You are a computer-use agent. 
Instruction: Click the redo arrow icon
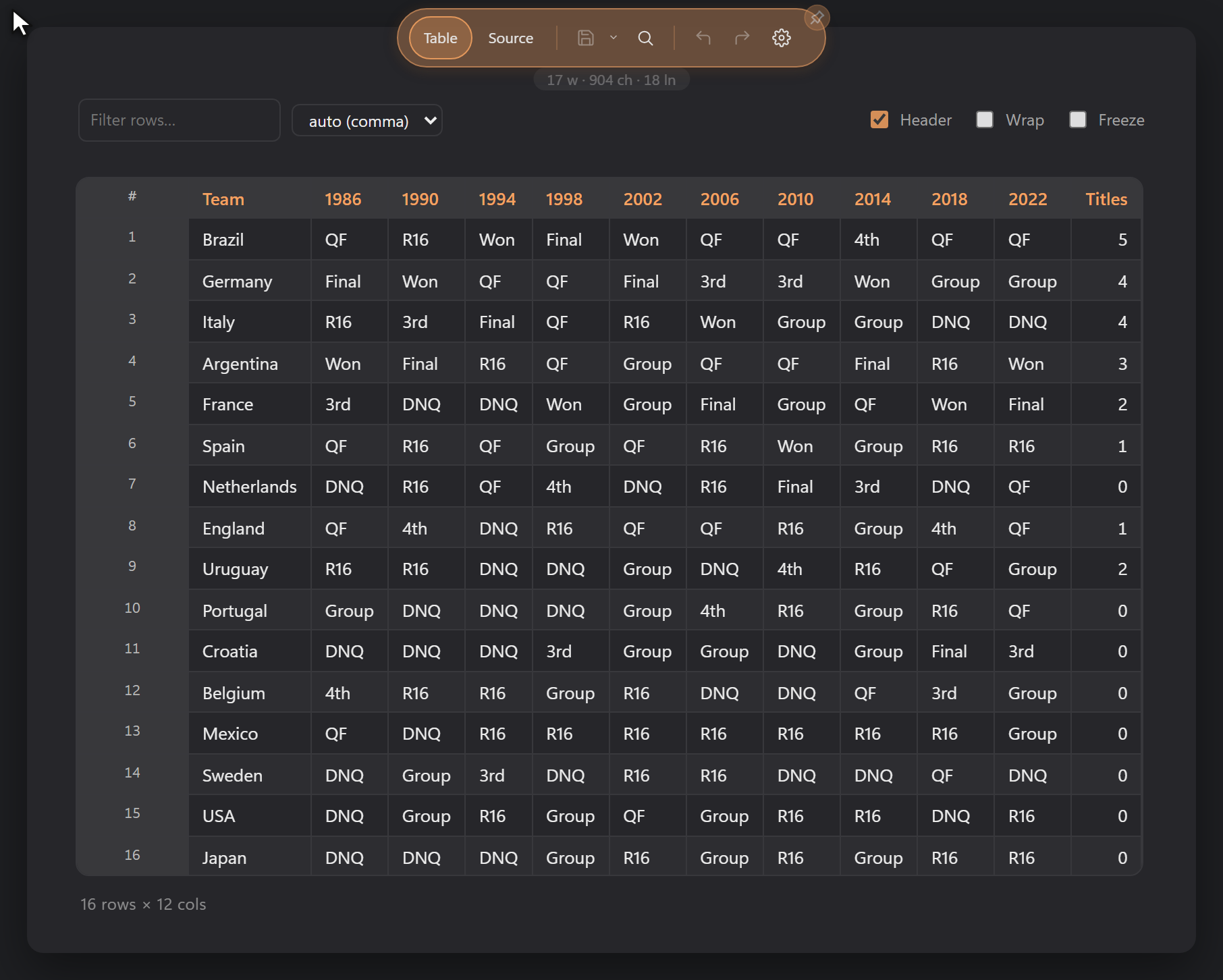pyautogui.click(x=742, y=38)
